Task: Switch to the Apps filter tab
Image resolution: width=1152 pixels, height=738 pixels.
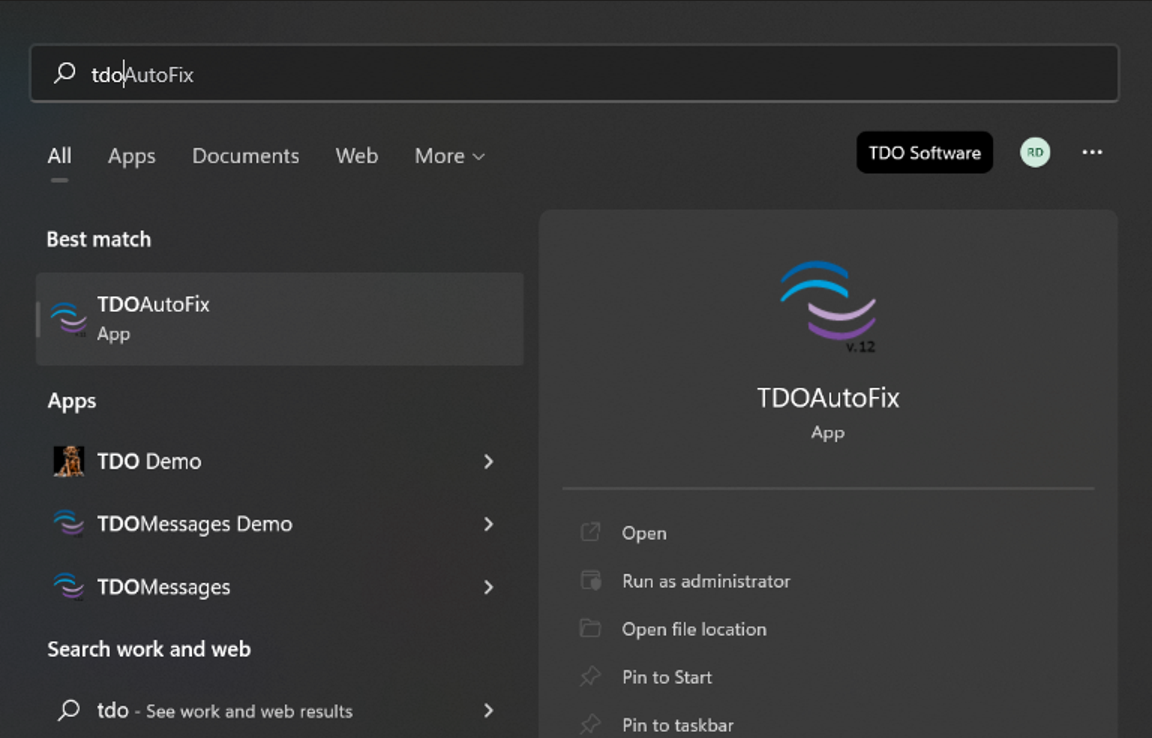Action: click(132, 156)
